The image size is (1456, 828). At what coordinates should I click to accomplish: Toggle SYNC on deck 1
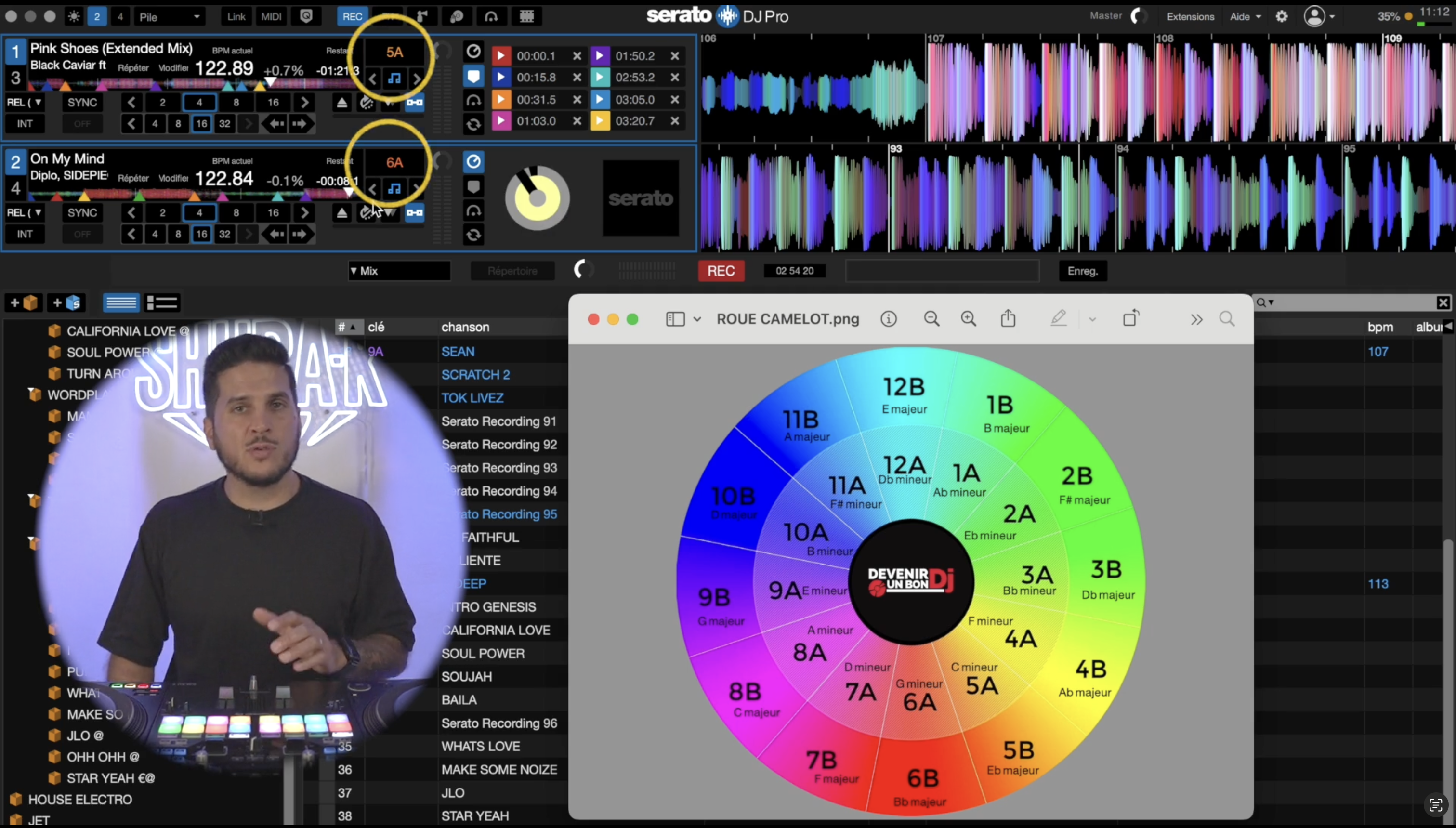[x=82, y=103]
